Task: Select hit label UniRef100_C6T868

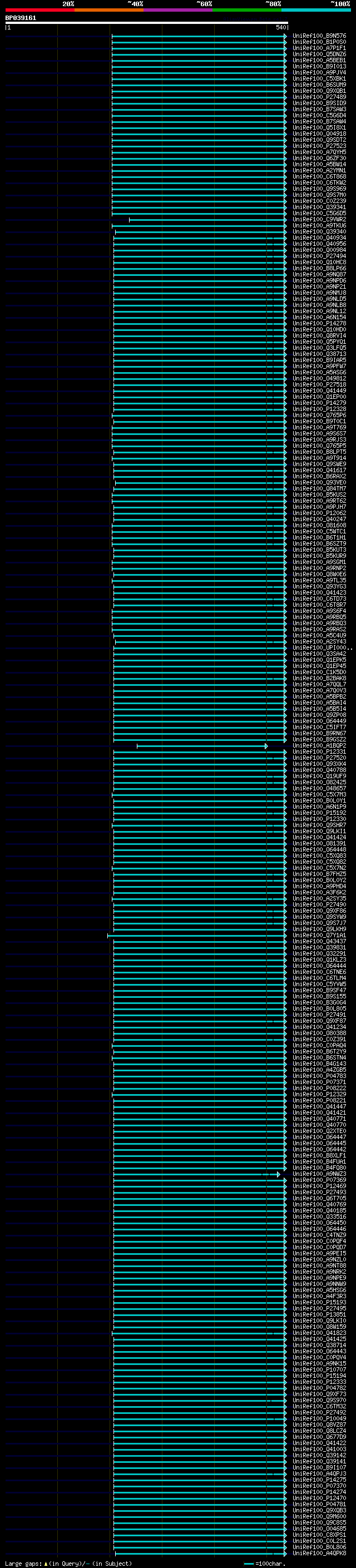Action: pyautogui.click(x=319, y=176)
